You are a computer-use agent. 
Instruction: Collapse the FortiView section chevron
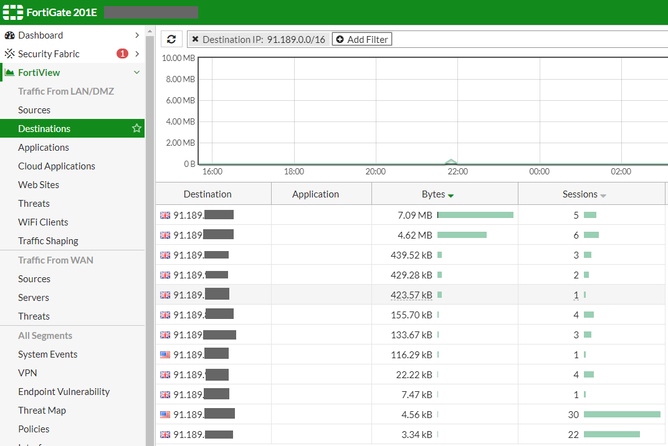click(137, 73)
